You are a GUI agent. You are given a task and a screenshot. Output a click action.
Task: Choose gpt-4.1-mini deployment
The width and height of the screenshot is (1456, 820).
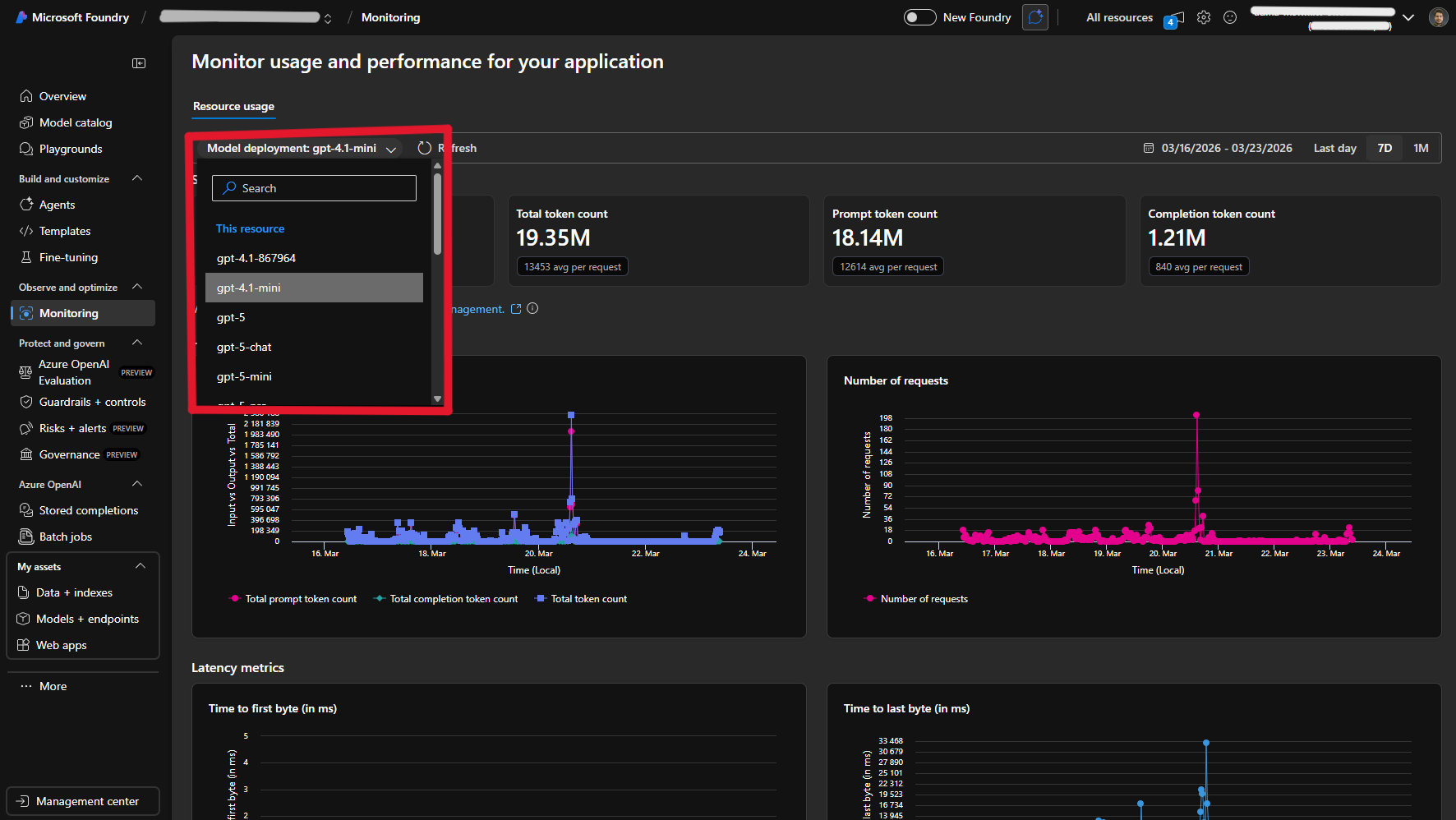(314, 288)
